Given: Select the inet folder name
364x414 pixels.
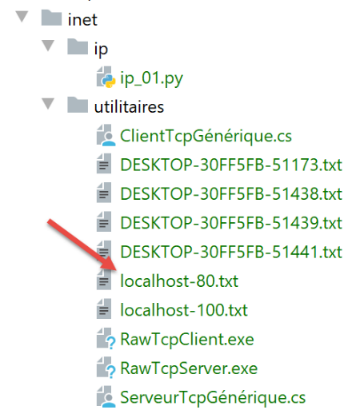Looking at the screenshot, I should (x=82, y=19).
